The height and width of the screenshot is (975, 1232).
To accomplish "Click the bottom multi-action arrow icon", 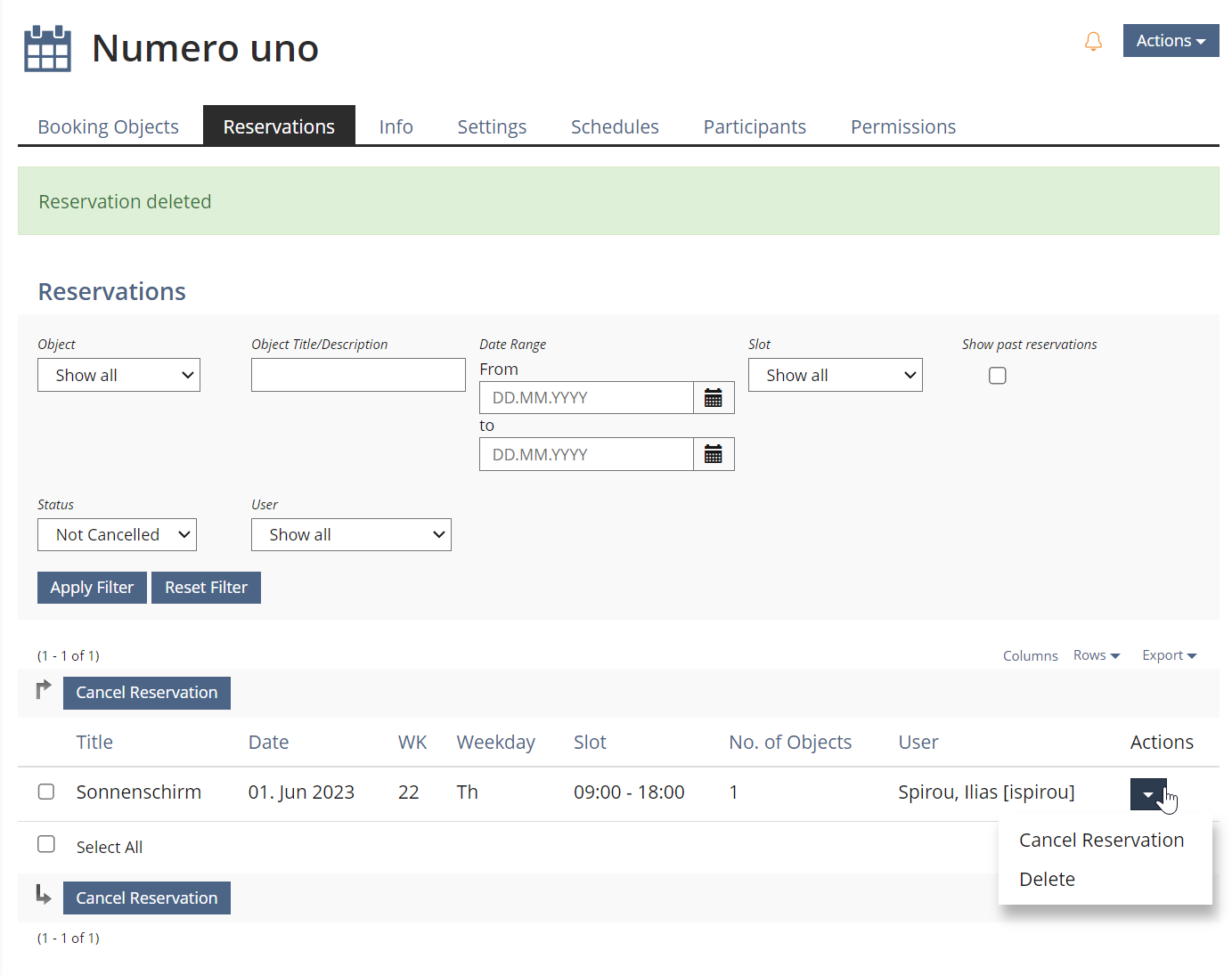I will [x=44, y=895].
